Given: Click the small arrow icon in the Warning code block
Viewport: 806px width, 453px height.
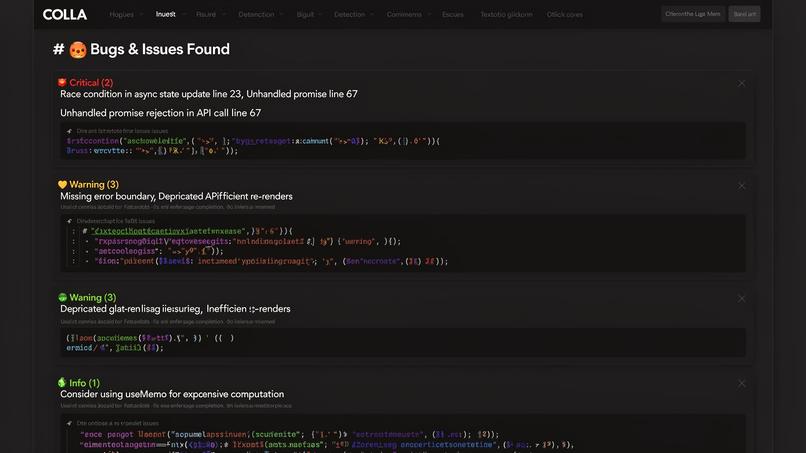Looking at the screenshot, I should [x=69, y=221].
